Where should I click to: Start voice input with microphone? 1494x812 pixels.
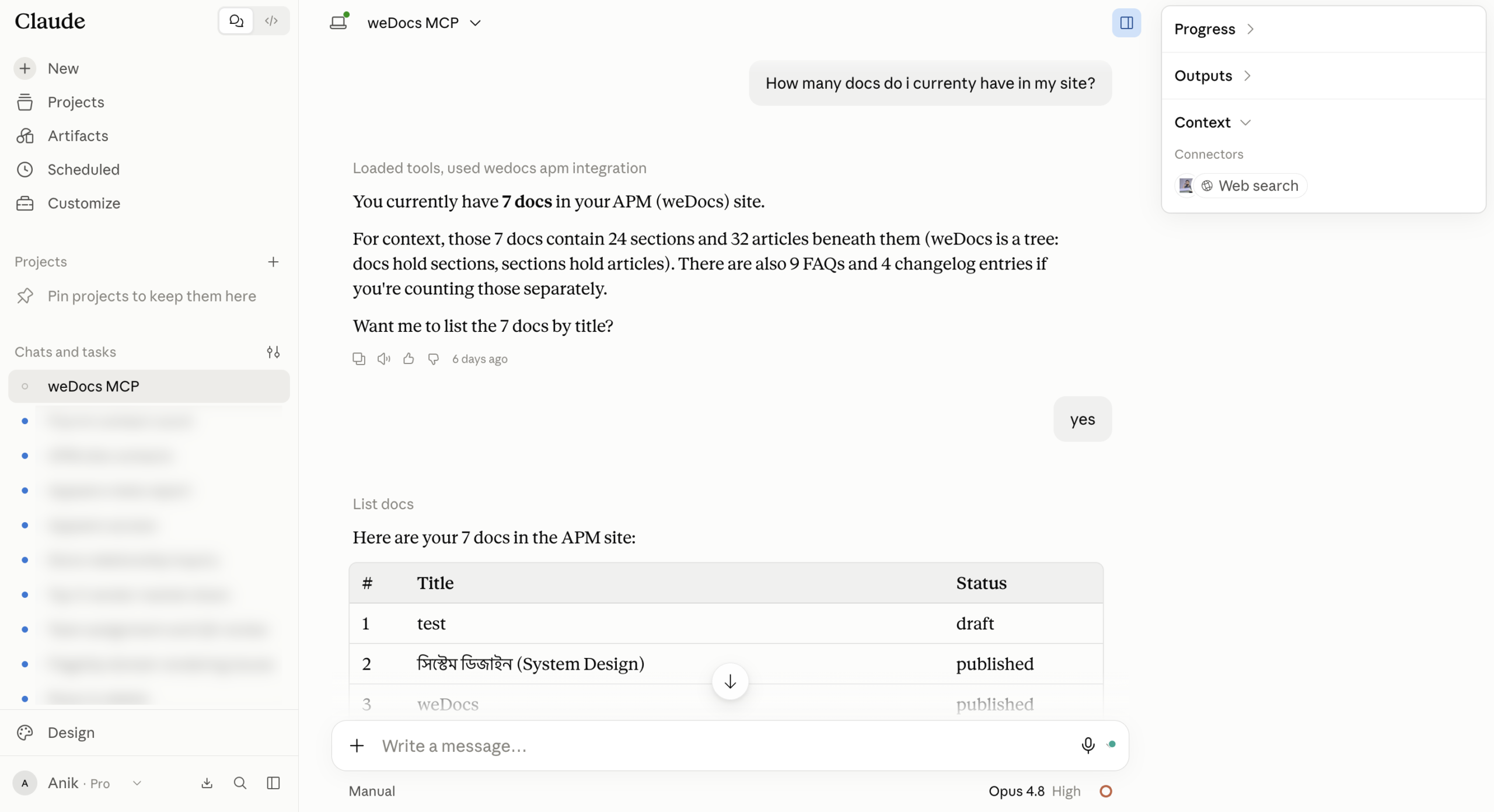1087,745
